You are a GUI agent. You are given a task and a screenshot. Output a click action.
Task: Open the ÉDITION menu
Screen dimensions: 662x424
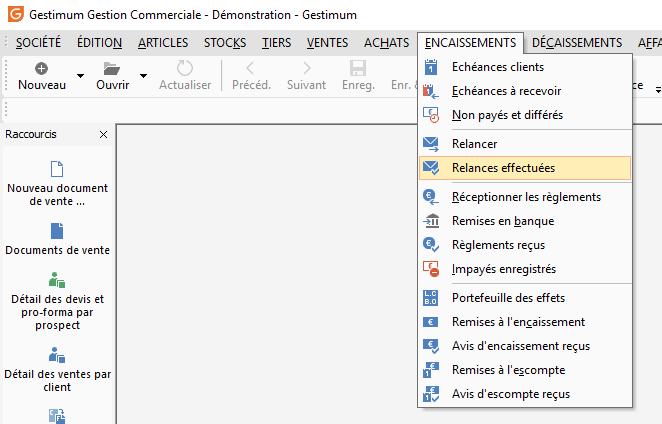100,43
